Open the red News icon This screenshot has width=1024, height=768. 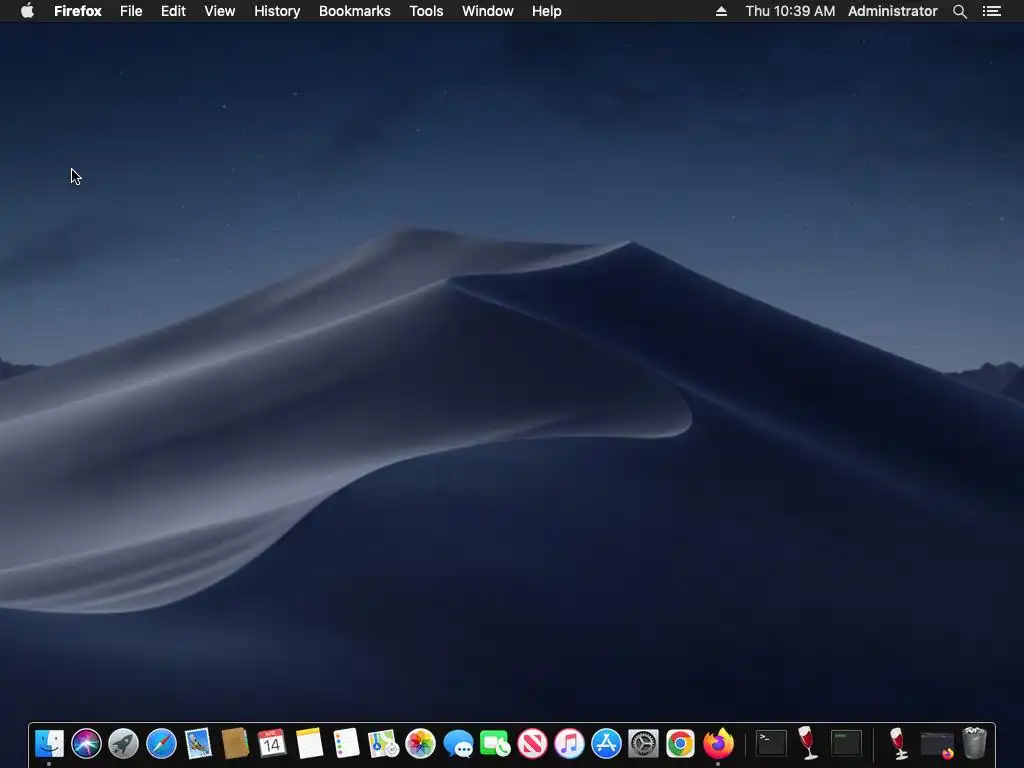click(x=532, y=743)
